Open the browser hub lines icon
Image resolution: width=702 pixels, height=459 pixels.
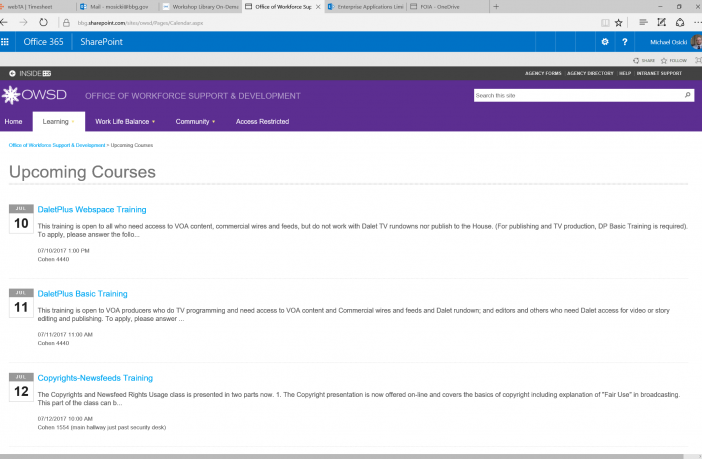tap(643, 22)
